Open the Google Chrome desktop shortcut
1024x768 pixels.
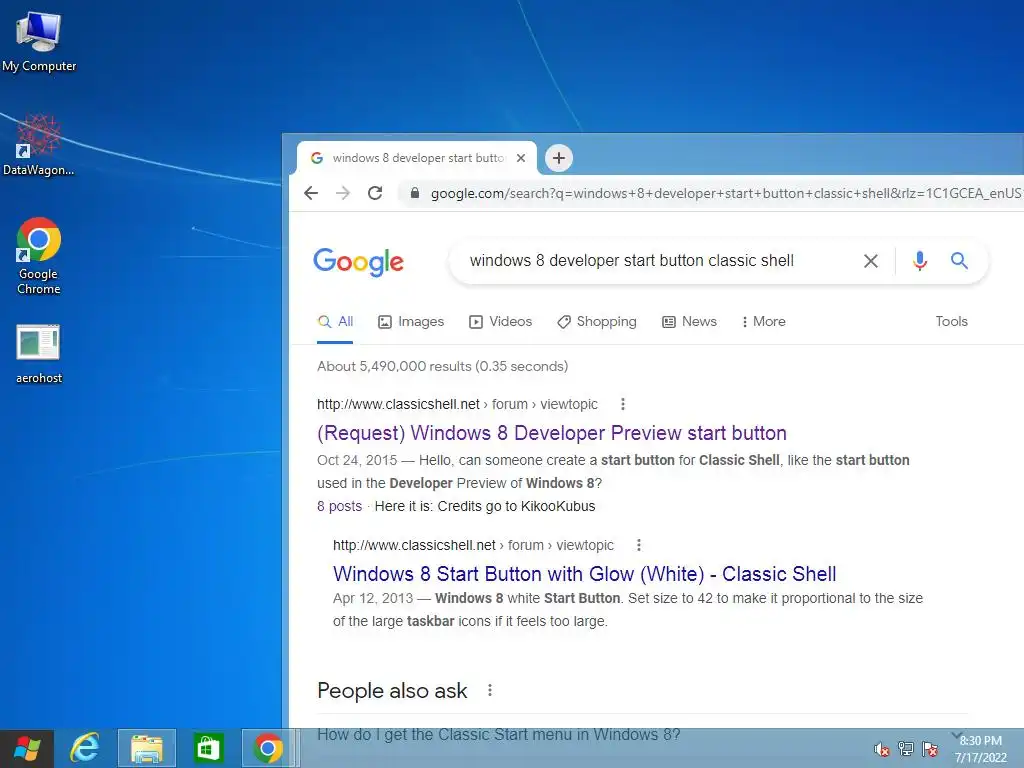pos(39,256)
